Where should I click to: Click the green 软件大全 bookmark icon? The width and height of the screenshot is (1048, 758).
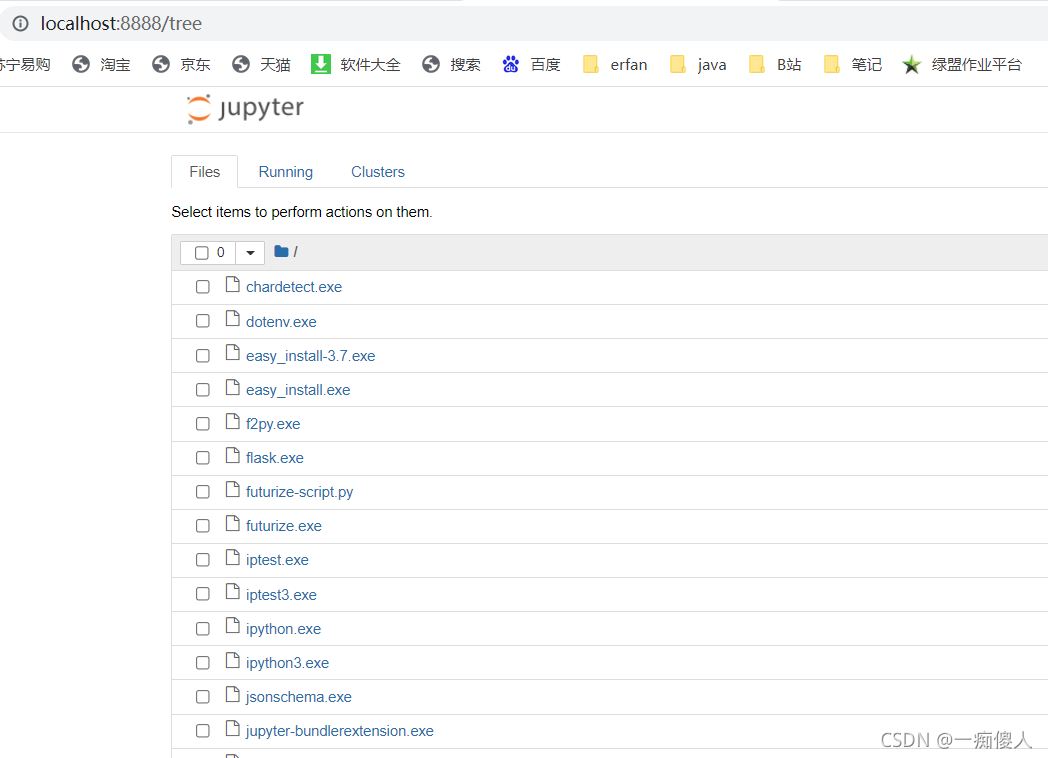pyautogui.click(x=320, y=63)
